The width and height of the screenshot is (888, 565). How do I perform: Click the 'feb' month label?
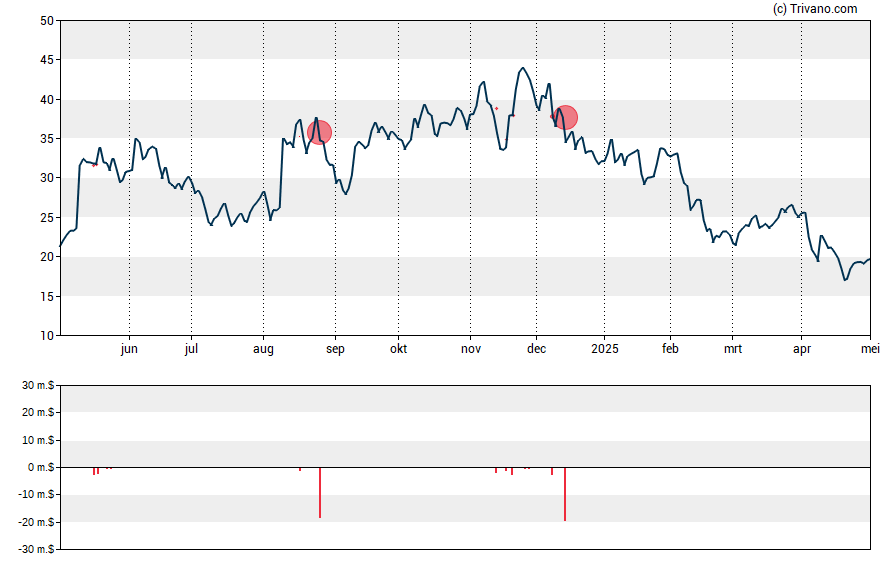[x=671, y=349]
